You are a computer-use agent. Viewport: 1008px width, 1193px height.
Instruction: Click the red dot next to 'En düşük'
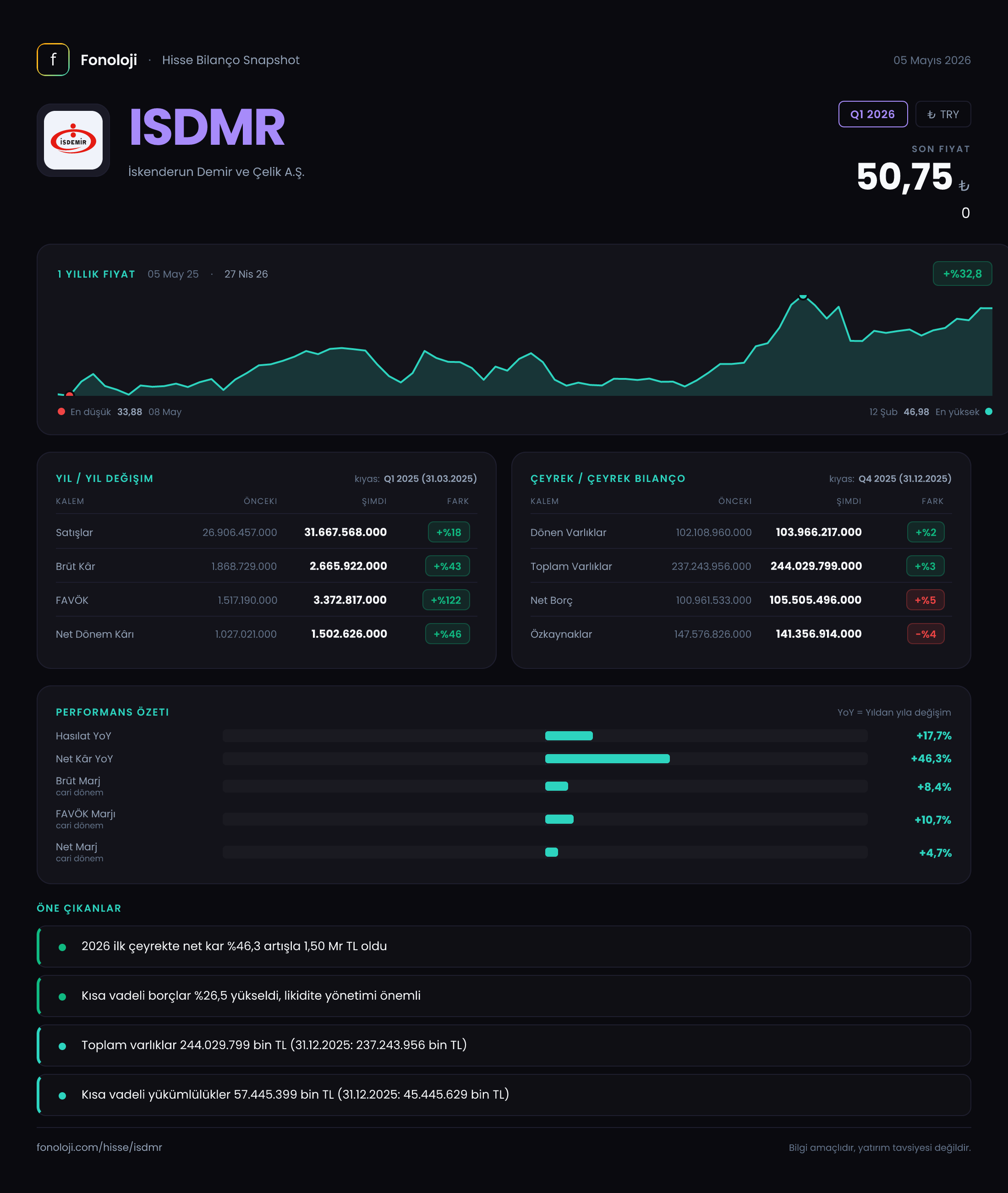coord(61,411)
